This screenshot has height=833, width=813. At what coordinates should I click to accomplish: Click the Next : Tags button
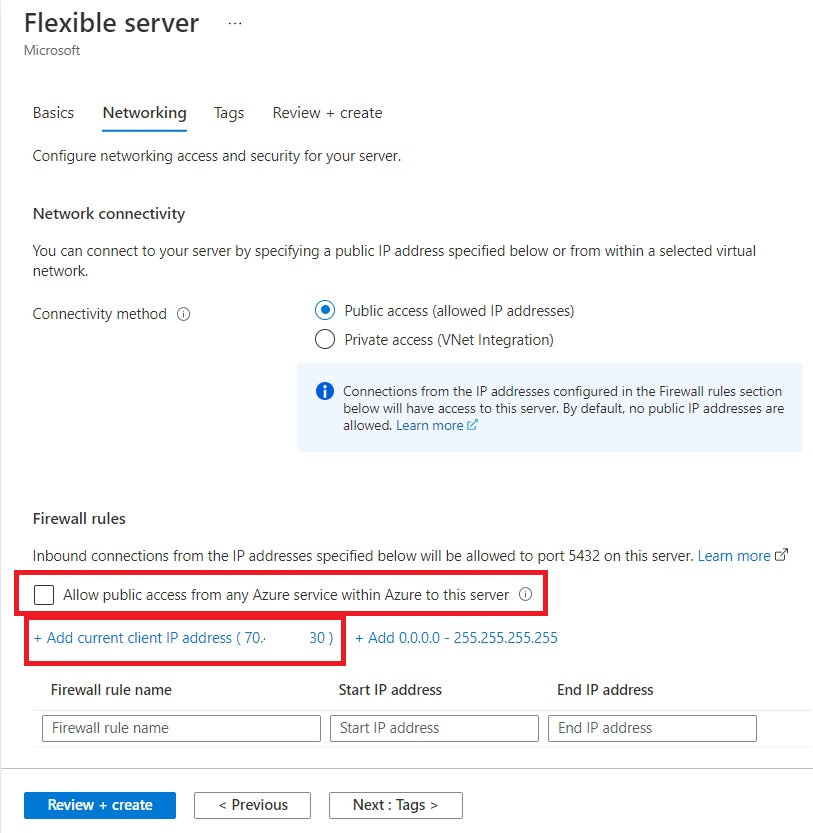(396, 805)
